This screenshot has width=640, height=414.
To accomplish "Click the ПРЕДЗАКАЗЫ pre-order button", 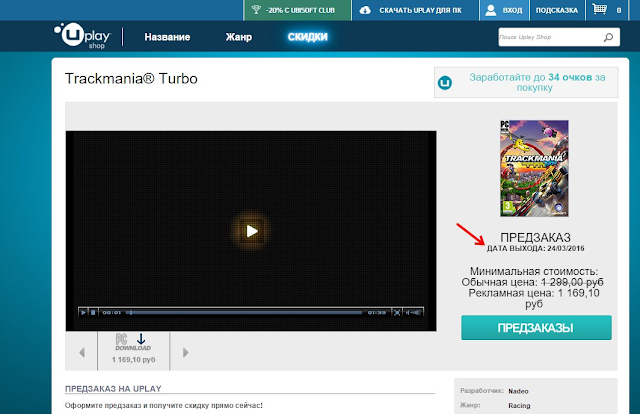I will tap(536, 327).
